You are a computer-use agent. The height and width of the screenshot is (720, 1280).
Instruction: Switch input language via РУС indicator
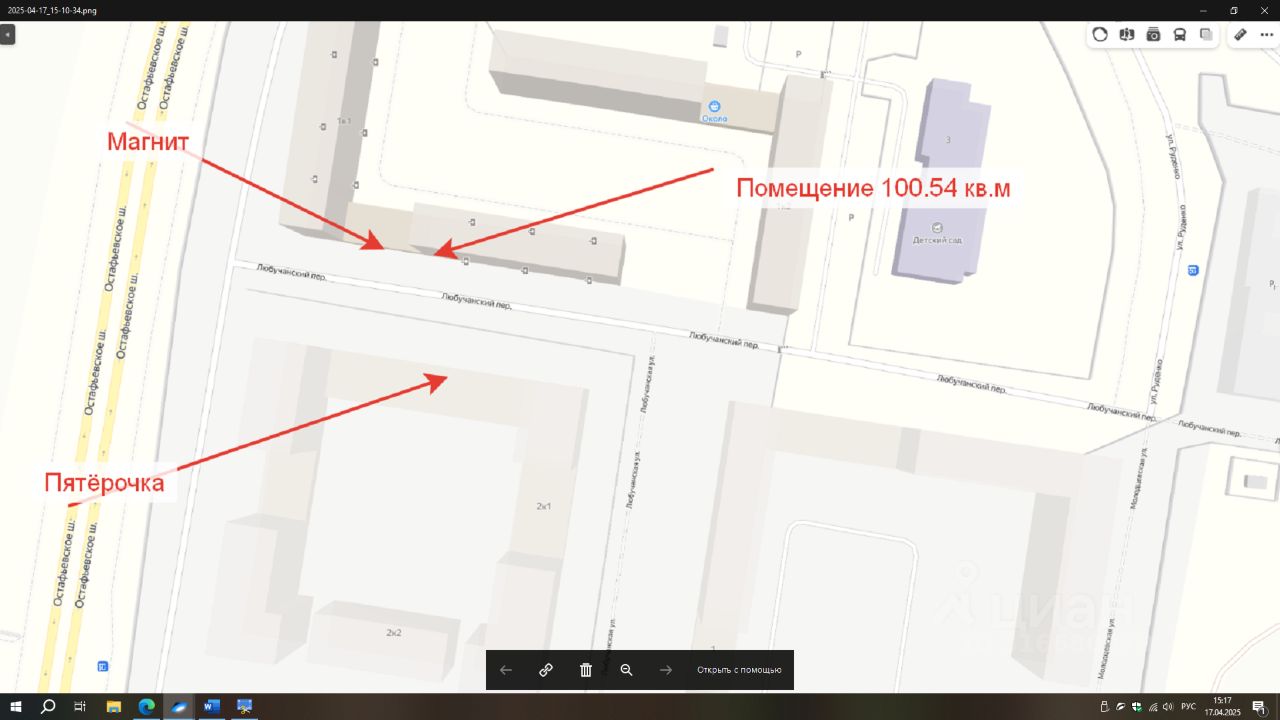(1189, 707)
